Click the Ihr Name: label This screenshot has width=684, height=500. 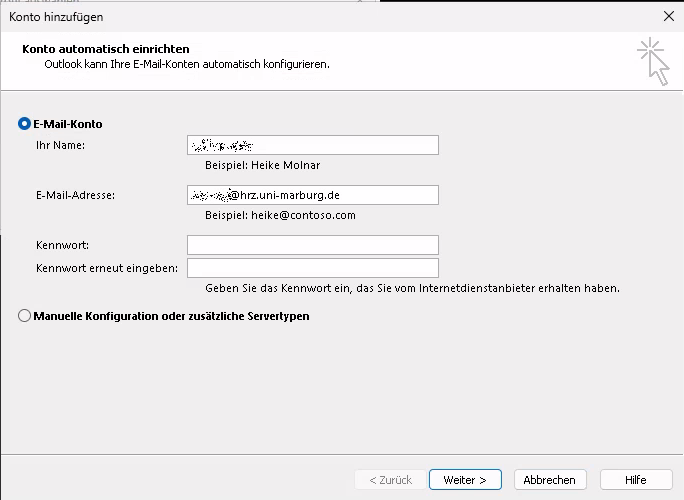(x=60, y=146)
